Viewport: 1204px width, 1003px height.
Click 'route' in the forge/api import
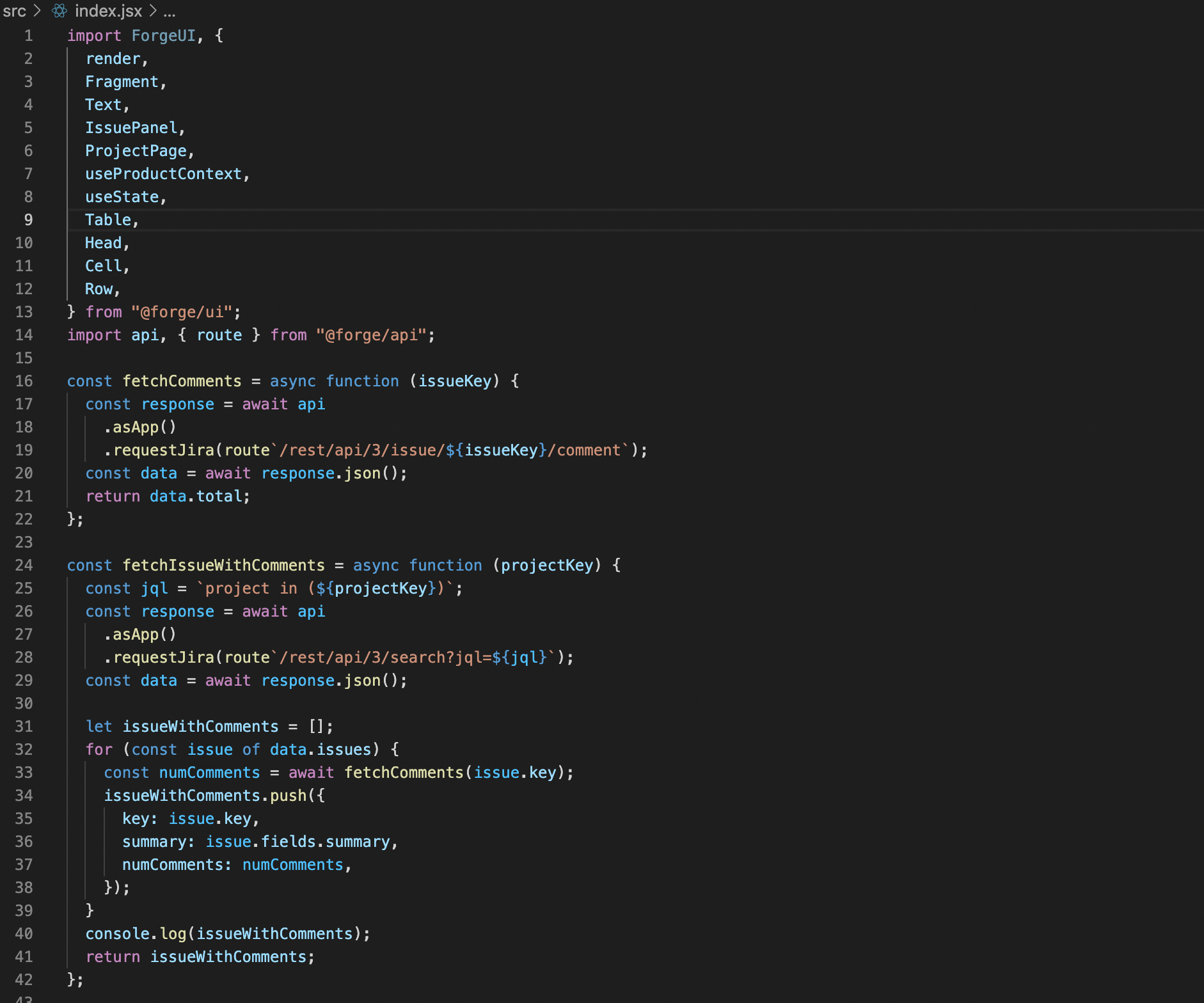[219, 335]
